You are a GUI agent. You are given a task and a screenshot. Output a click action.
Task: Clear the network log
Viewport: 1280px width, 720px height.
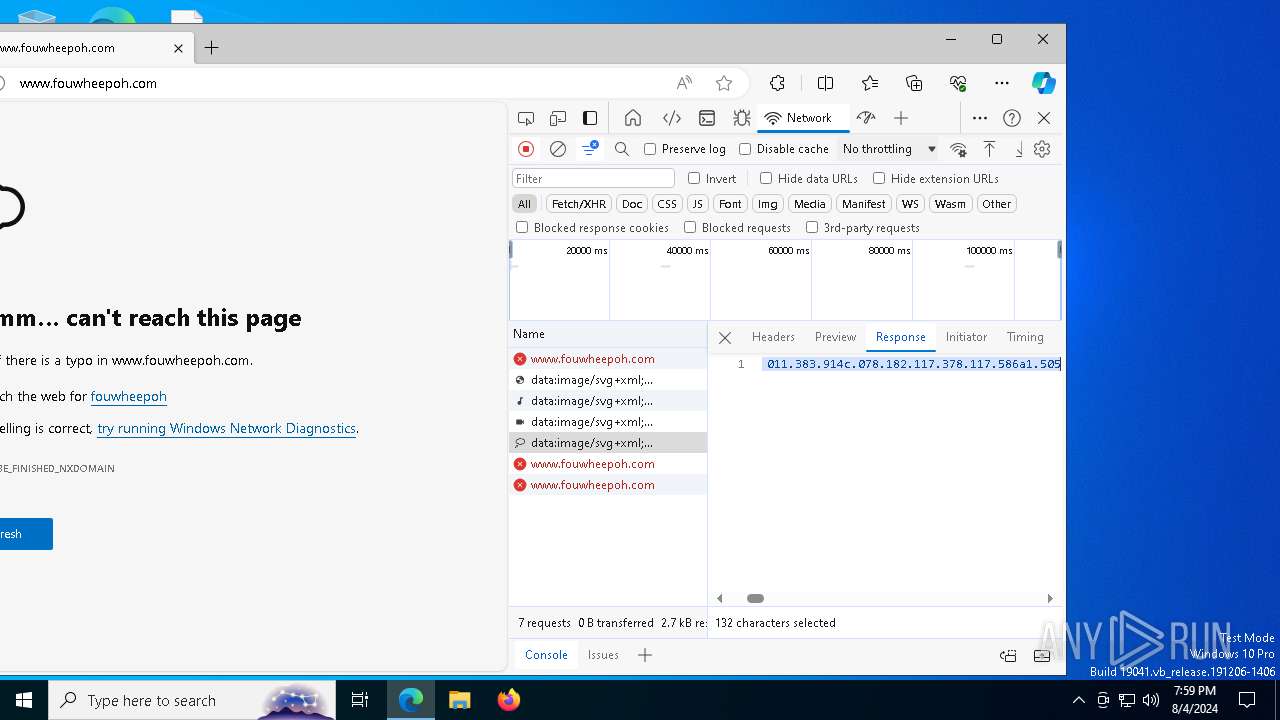(x=558, y=149)
